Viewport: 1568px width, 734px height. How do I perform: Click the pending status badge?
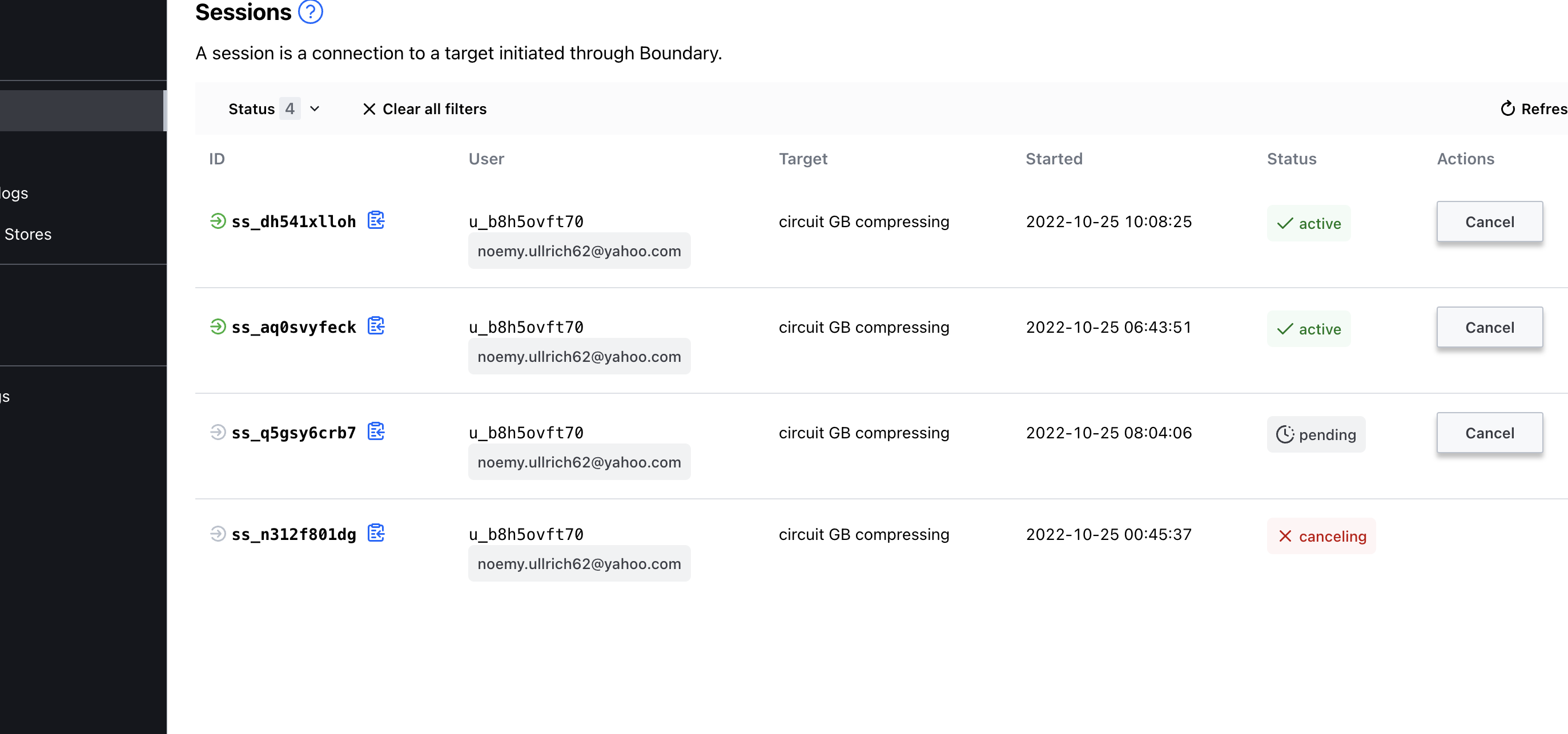(1316, 434)
